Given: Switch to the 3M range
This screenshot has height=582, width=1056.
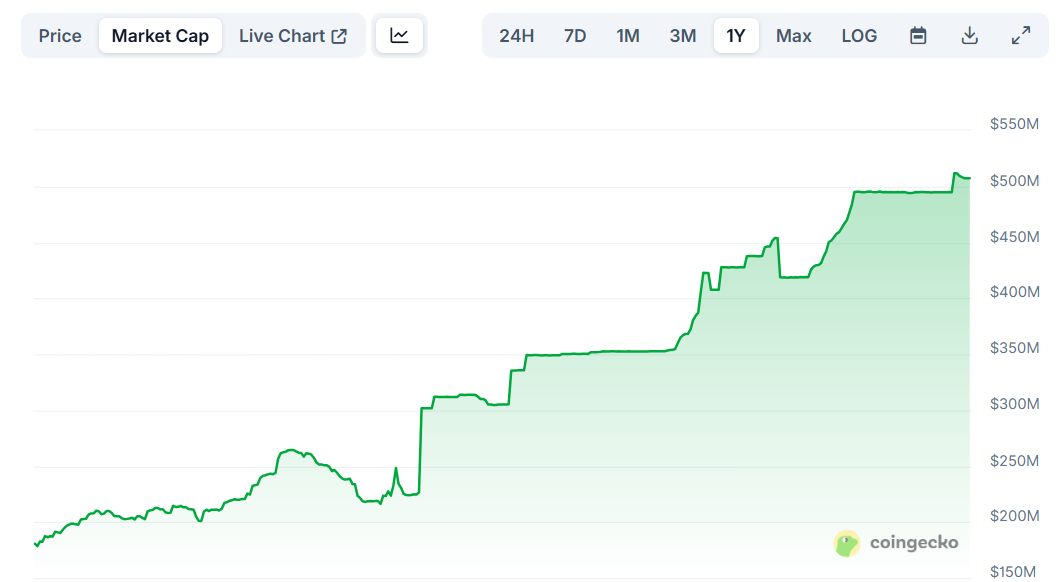Looking at the screenshot, I should pyautogui.click(x=682, y=35).
